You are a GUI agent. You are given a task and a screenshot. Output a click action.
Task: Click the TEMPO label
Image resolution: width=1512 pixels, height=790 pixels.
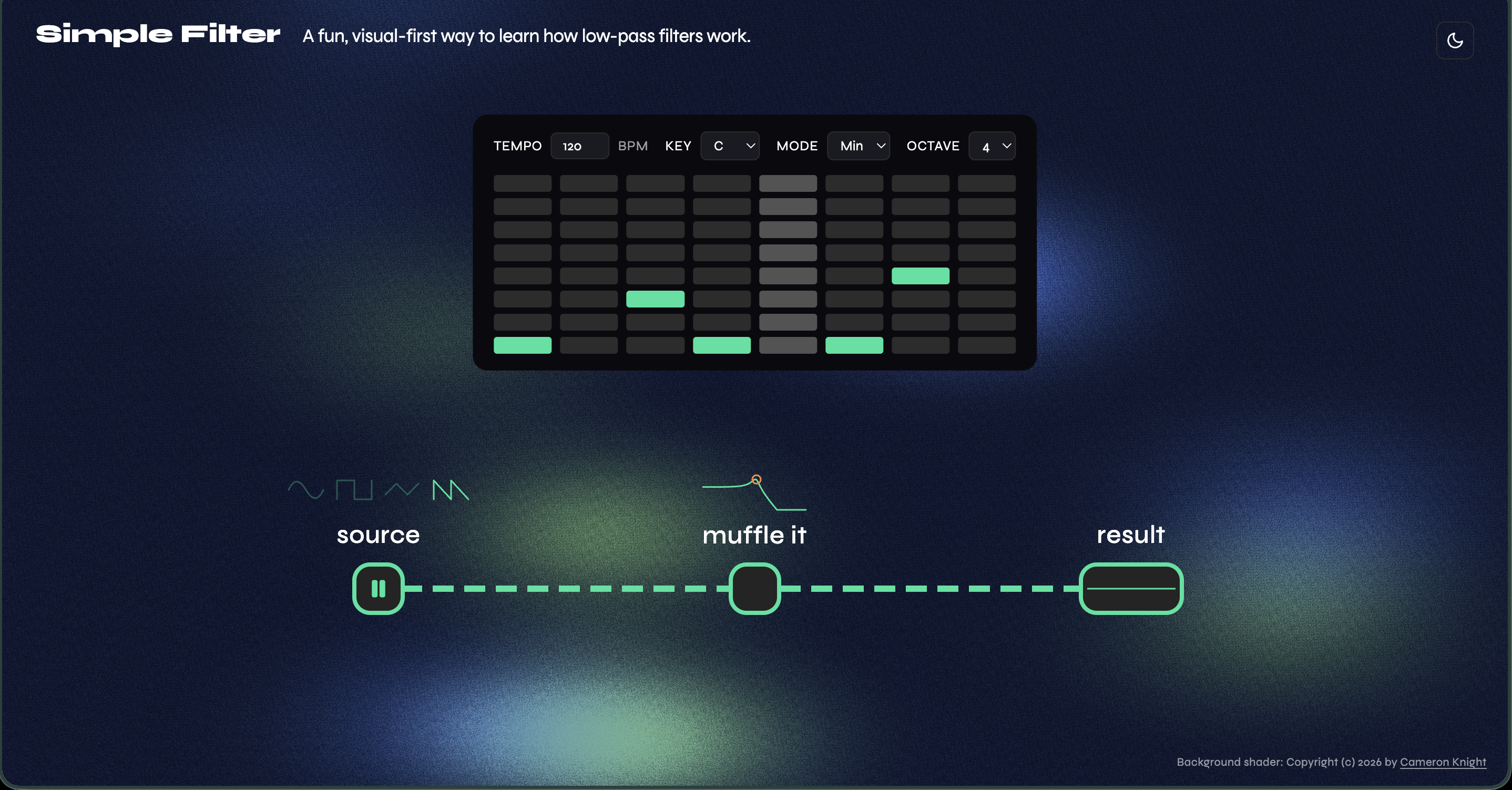coord(517,146)
